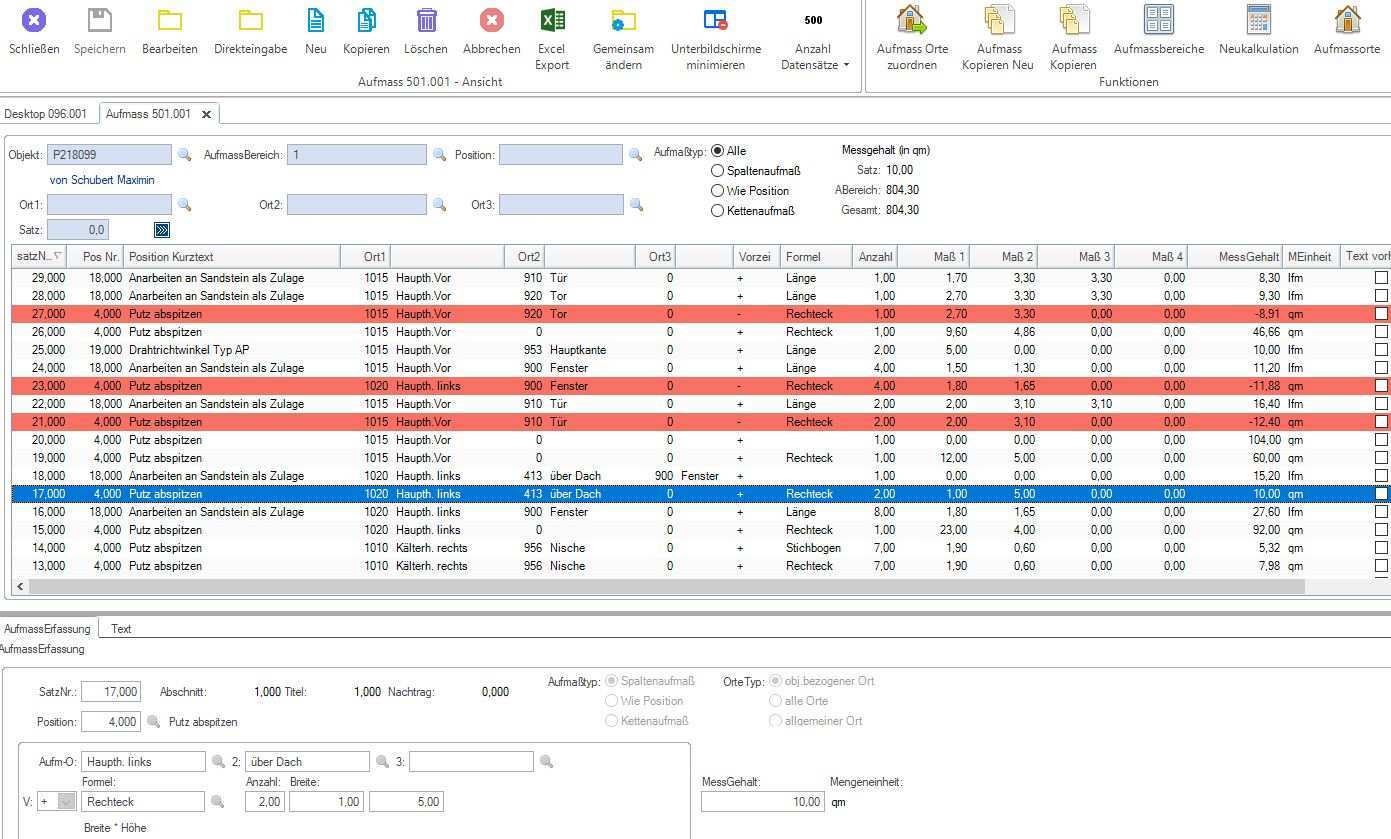
Task: Select the Spaltenaufmaß radio button in filter
Action: [x=717, y=171]
